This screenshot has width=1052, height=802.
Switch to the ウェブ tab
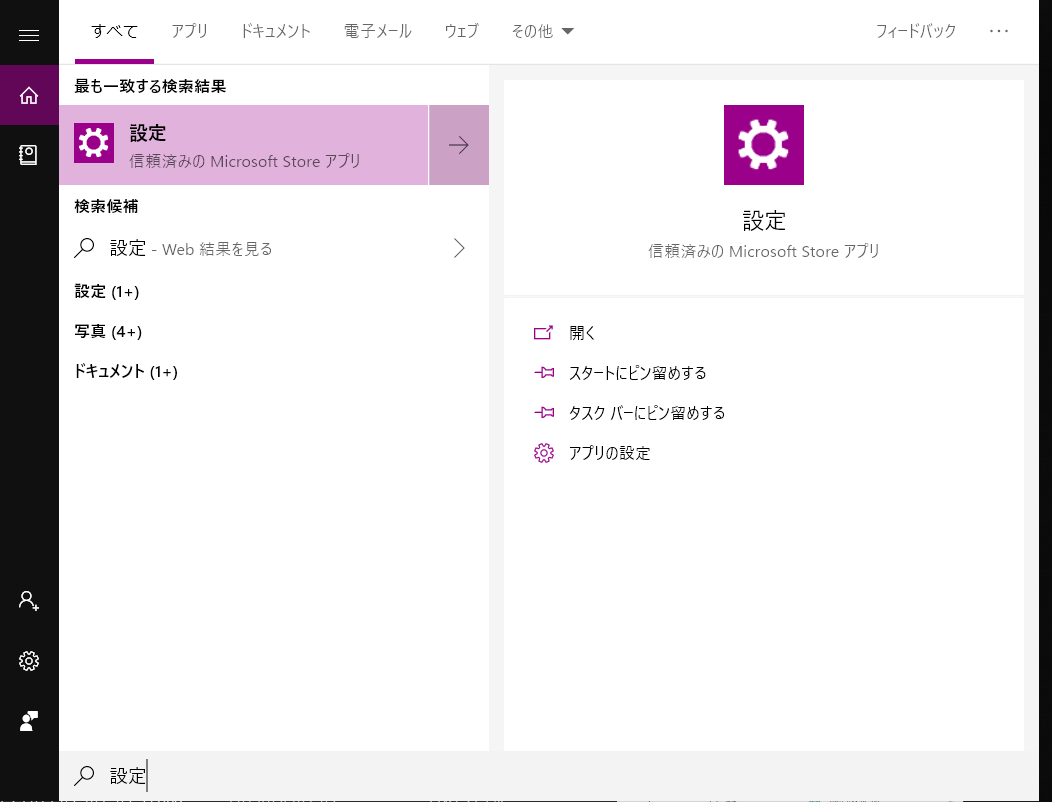point(462,31)
